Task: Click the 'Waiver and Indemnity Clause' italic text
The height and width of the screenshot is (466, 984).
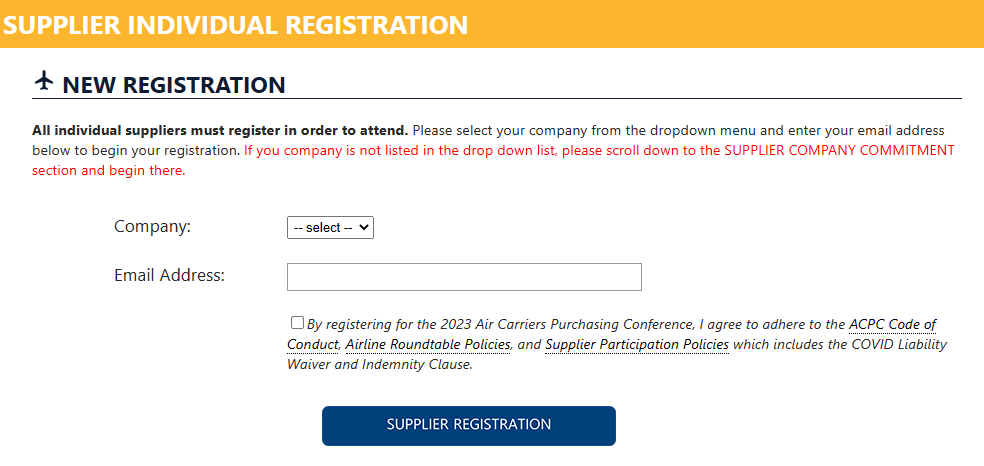Action: click(x=379, y=364)
